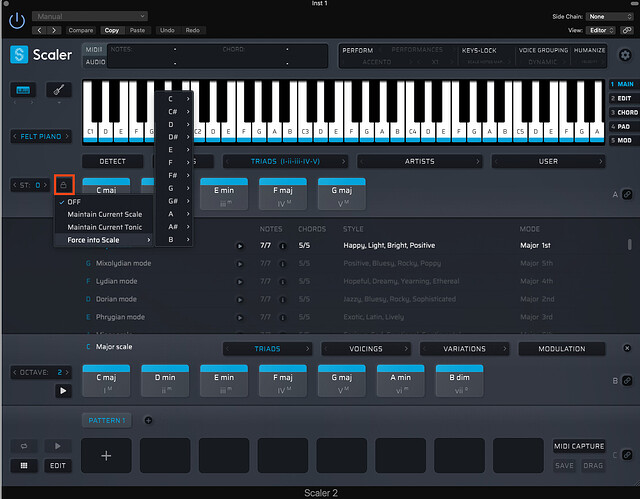
Task: Click the plugin link chain icon at top right
Action: pos(626,30)
